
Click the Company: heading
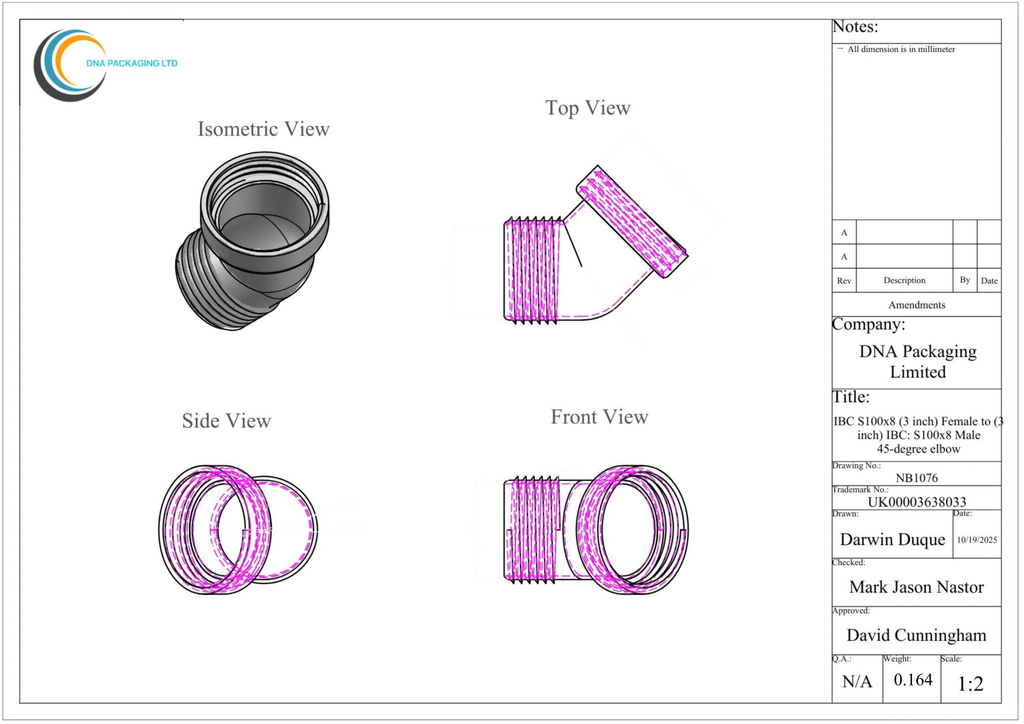tap(869, 324)
